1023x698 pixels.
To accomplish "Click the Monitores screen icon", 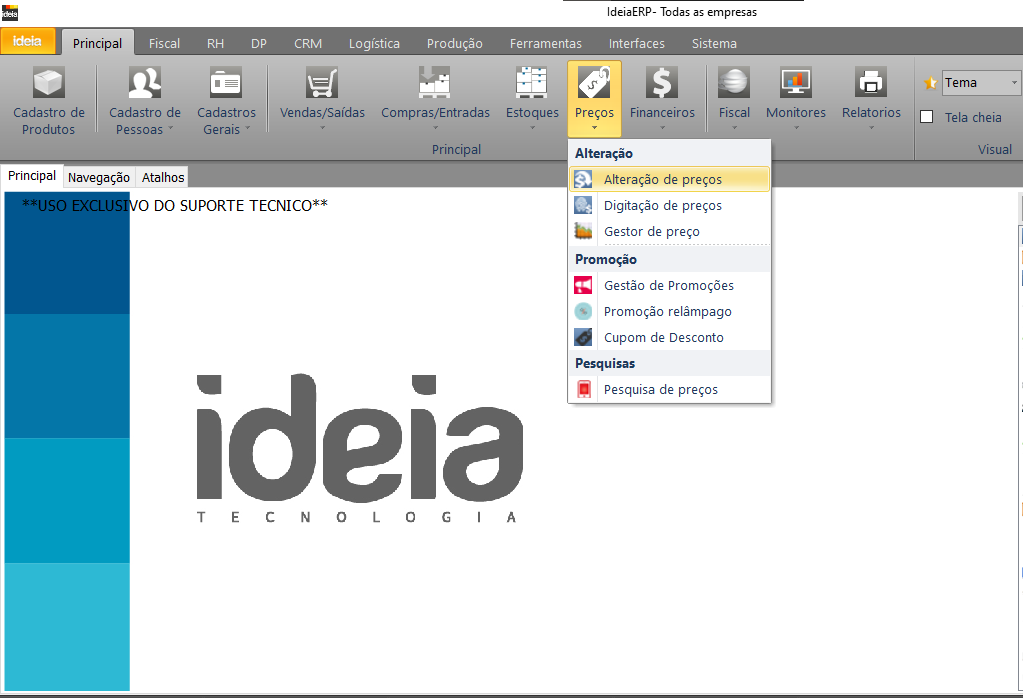I will pyautogui.click(x=795, y=82).
